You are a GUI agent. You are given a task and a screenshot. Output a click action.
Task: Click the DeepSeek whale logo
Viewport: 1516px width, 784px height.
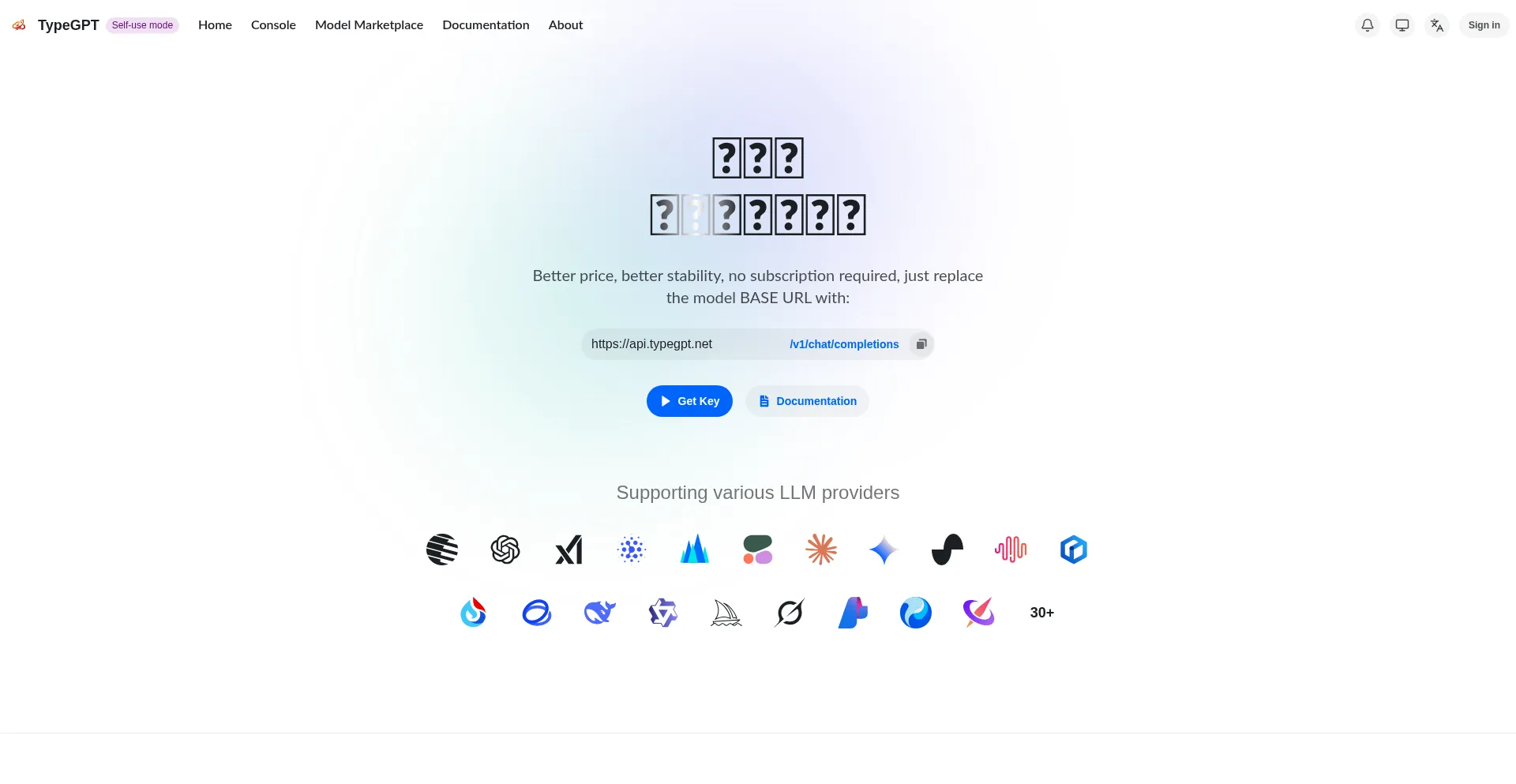600,613
